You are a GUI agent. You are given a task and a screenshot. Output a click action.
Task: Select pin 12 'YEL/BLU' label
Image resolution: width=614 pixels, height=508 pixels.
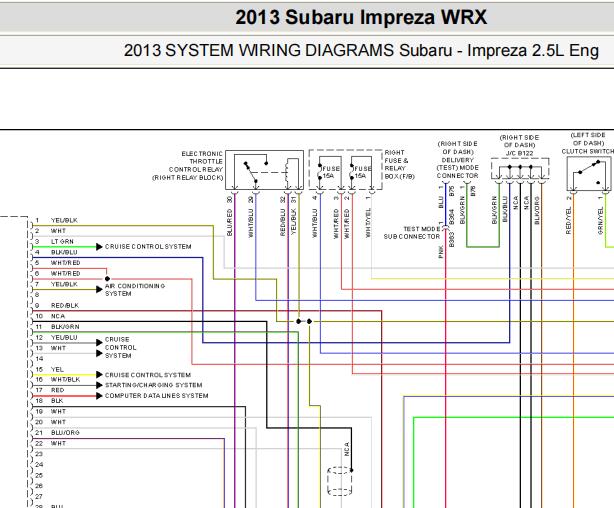tap(64, 338)
